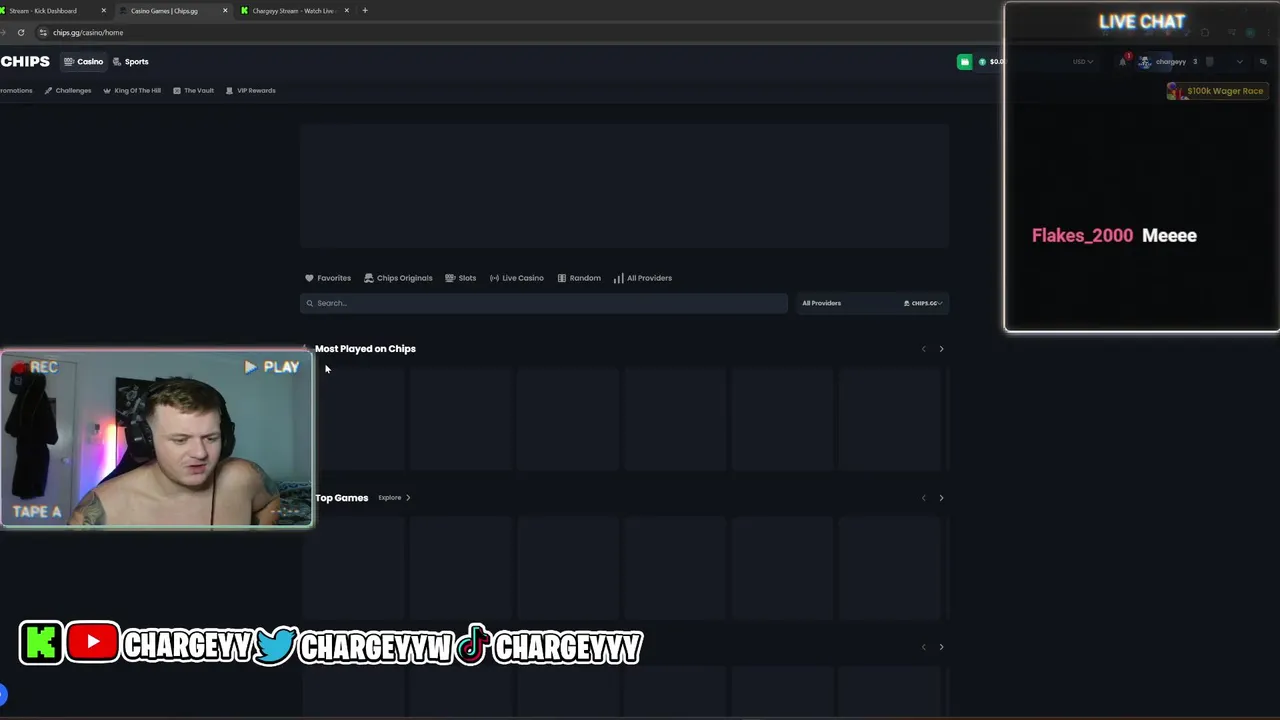
Task: Toggle the chat panel icon
Action: (1263, 62)
